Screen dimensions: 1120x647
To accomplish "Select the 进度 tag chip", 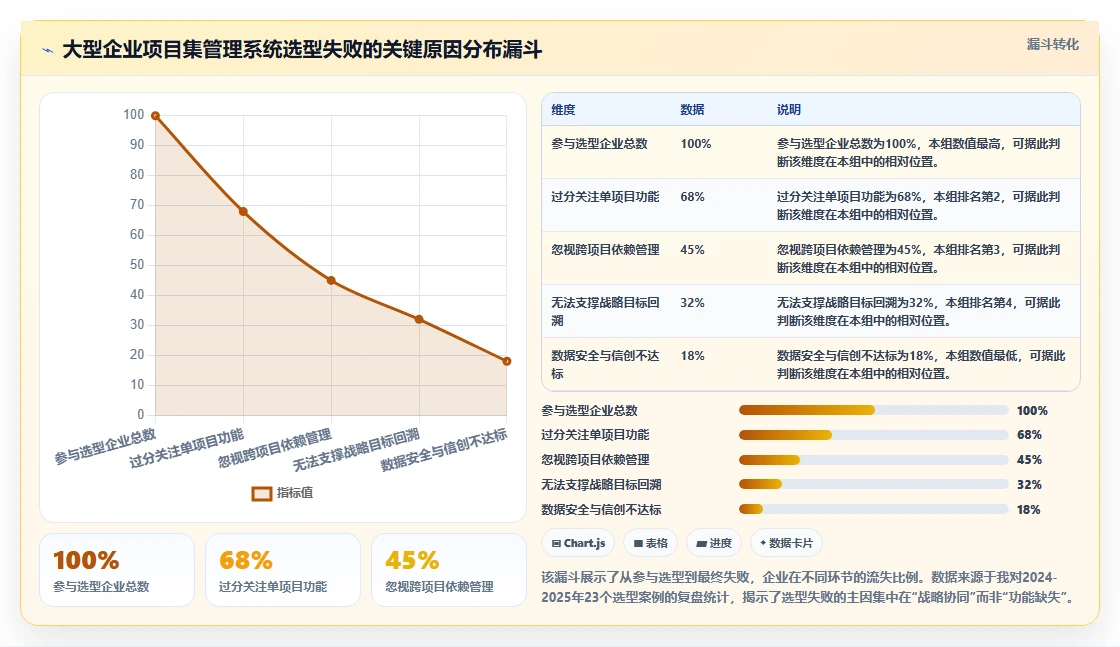I will click(x=714, y=543).
